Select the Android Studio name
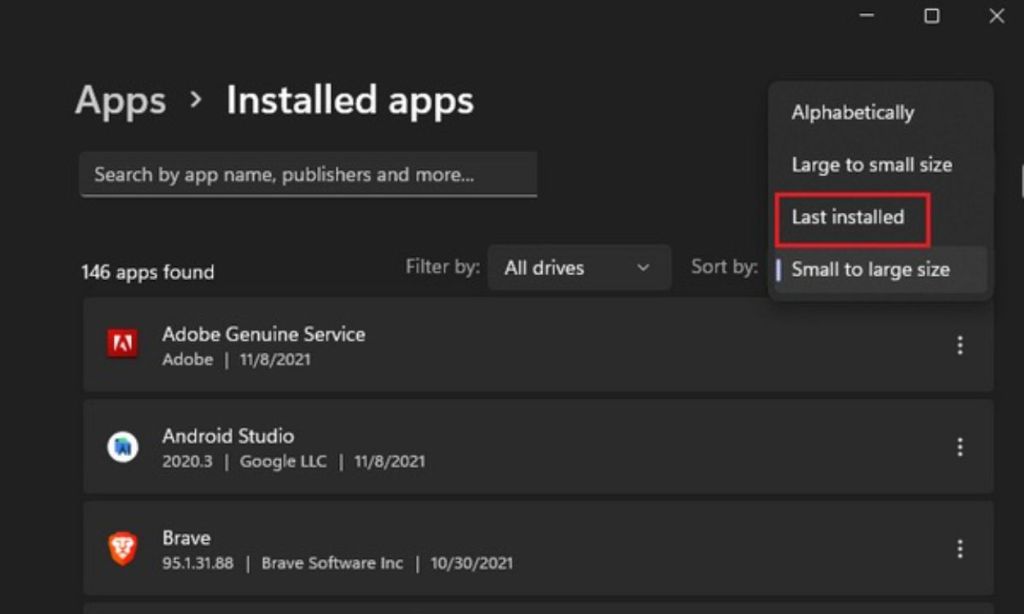The height and width of the screenshot is (614, 1024). [x=228, y=436]
